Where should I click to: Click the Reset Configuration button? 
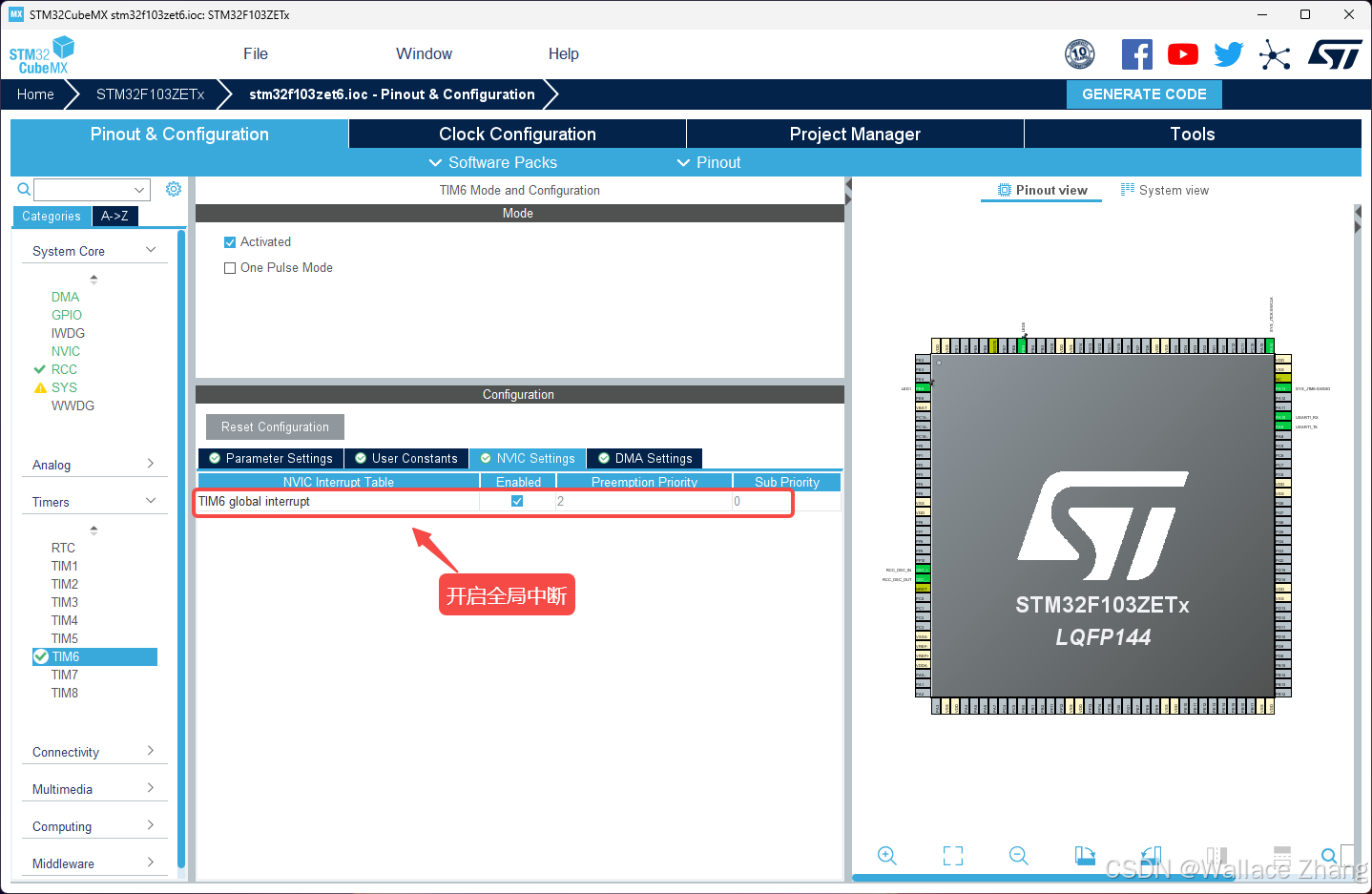pyautogui.click(x=275, y=427)
